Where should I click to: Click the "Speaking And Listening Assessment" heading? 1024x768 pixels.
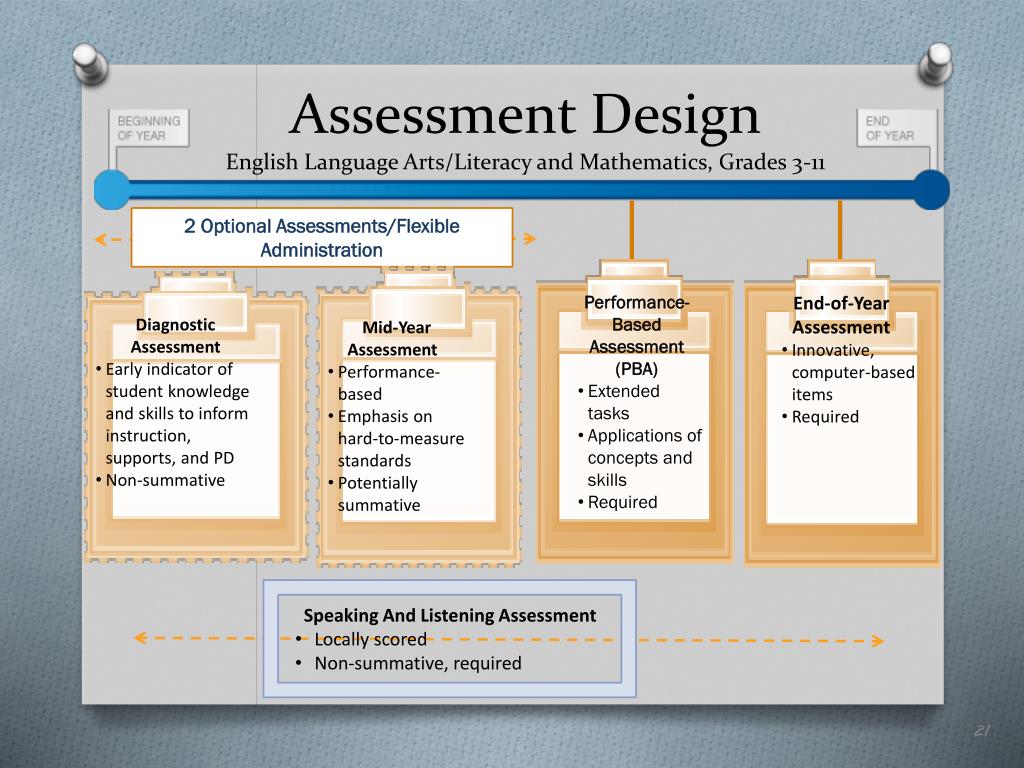click(x=450, y=615)
